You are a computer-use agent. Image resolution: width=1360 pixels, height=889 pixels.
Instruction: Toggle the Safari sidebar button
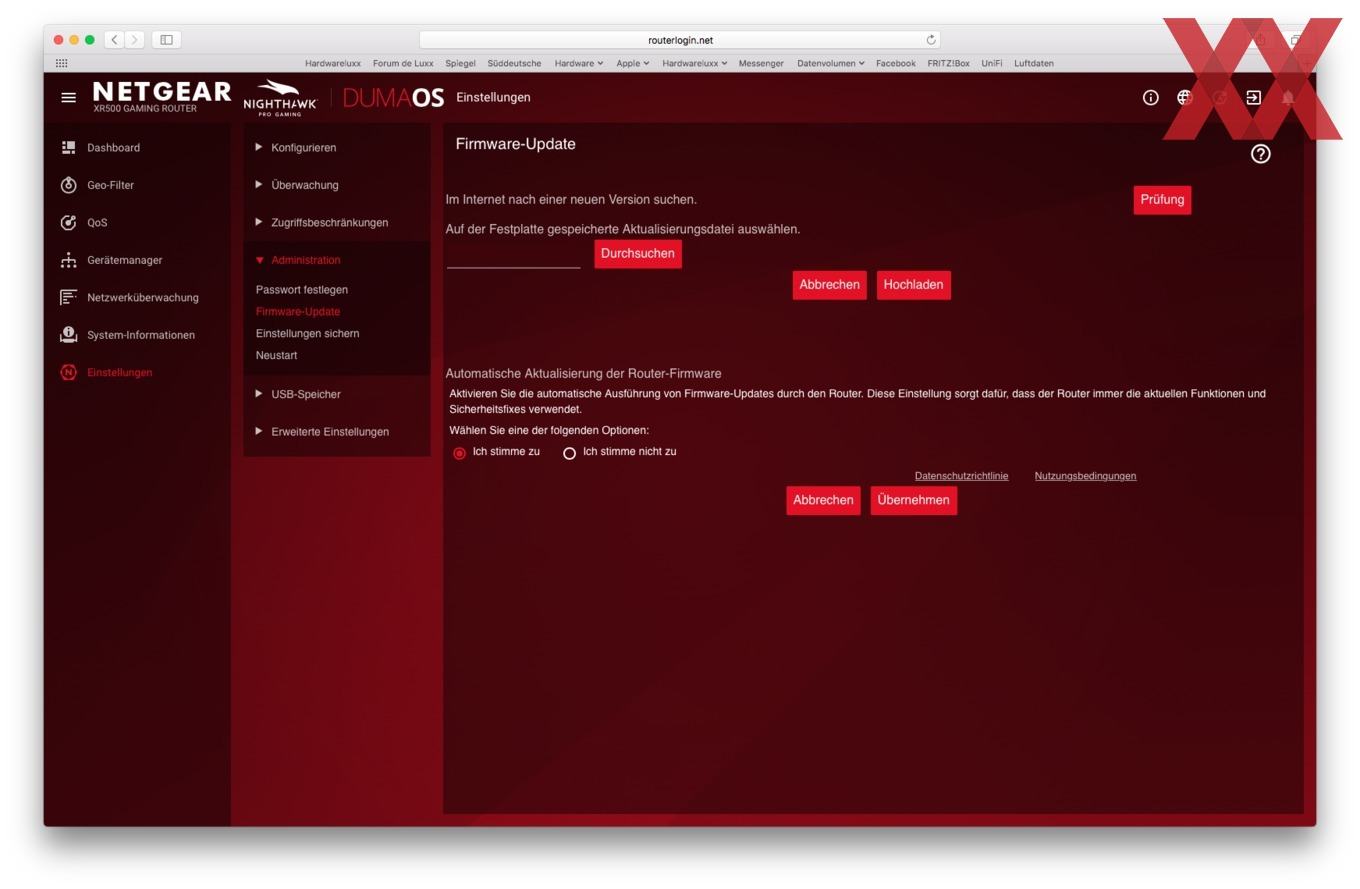(166, 39)
